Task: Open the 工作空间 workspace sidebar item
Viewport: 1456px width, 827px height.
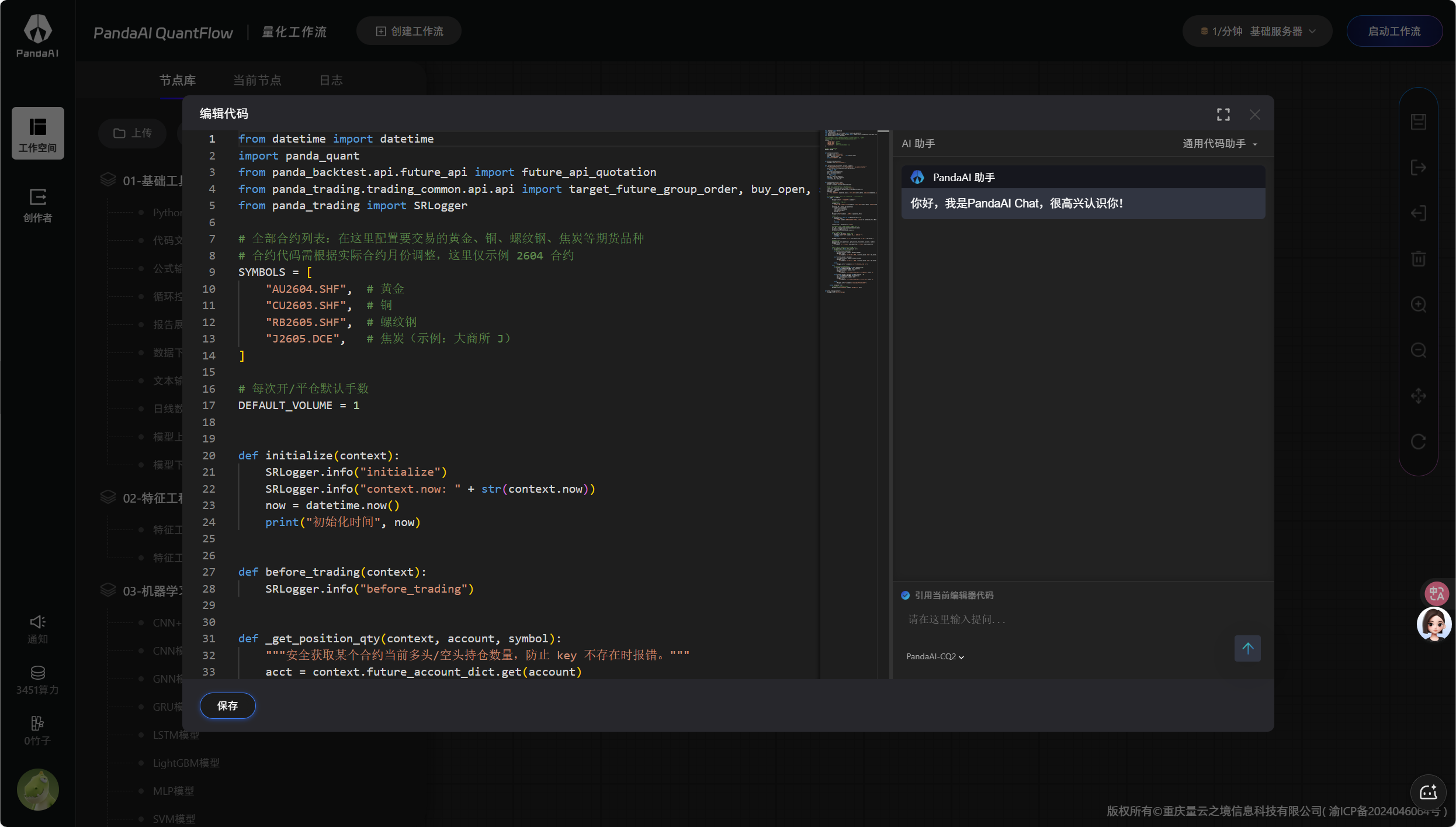Action: [x=38, y=133]
